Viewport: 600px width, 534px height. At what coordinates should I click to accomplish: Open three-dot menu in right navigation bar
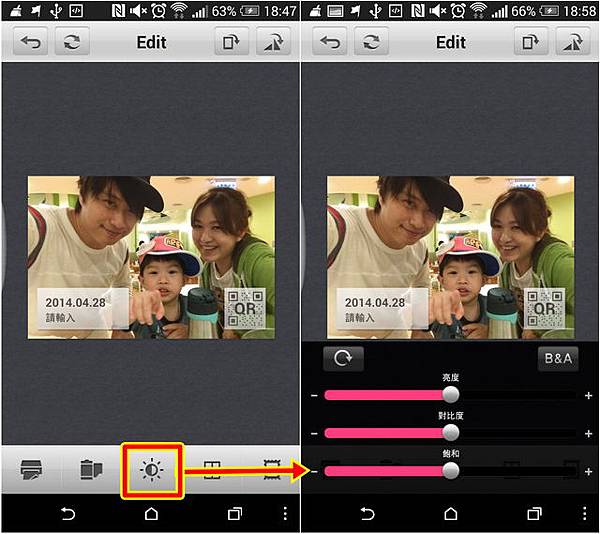pos(585,514)
